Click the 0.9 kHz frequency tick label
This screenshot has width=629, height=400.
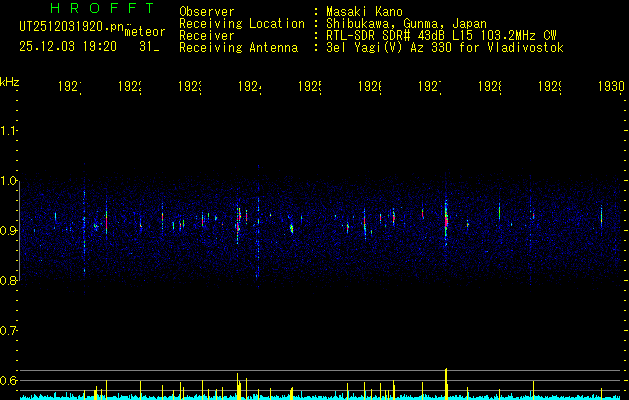pos(8,231)
